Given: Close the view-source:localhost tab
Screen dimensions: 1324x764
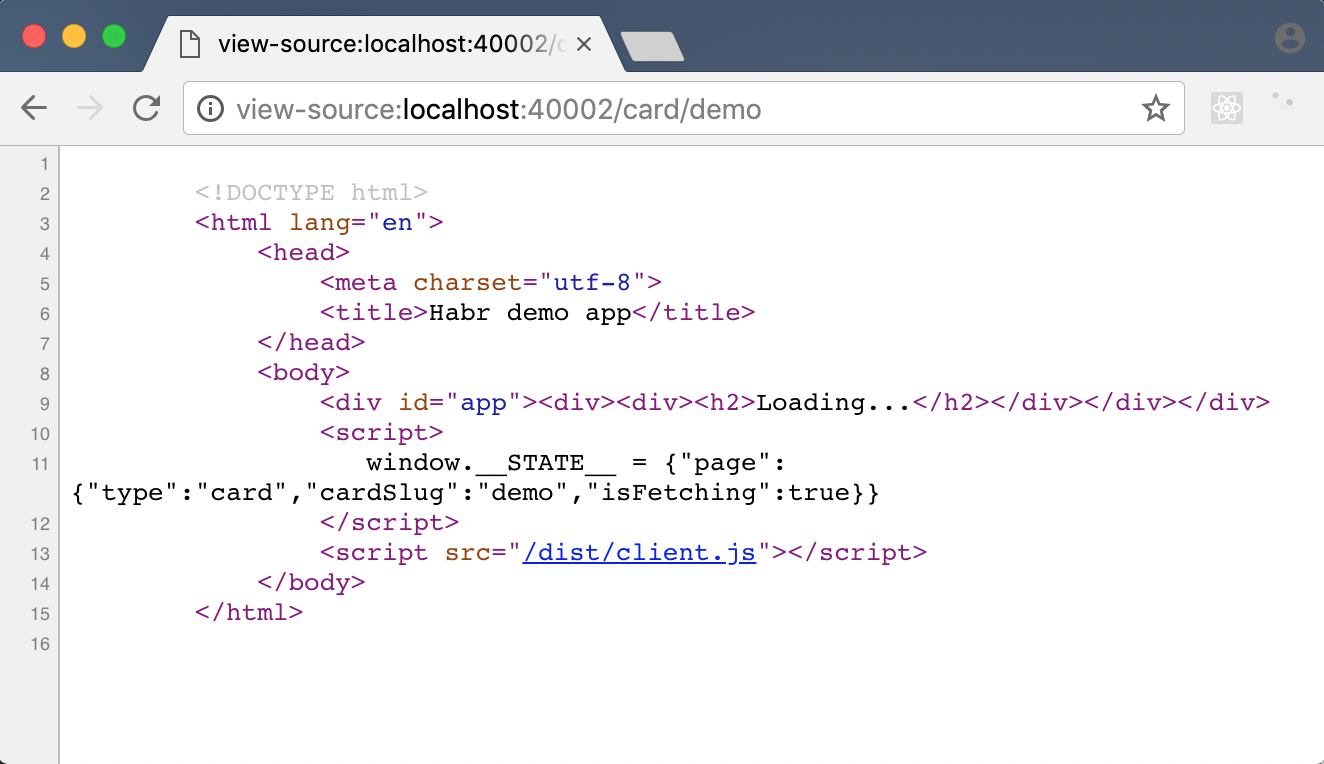Looking at the screenshot, I should [x=585, y=44].
